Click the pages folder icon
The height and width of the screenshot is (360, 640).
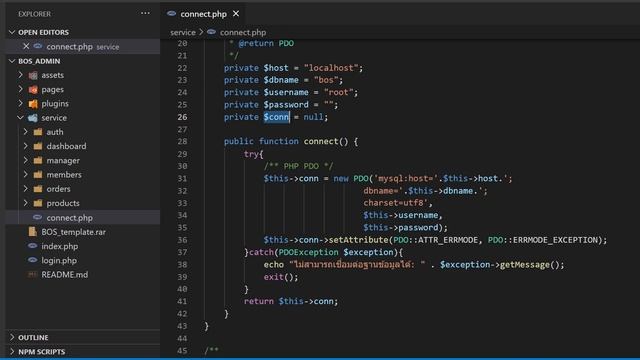point(33,89)
